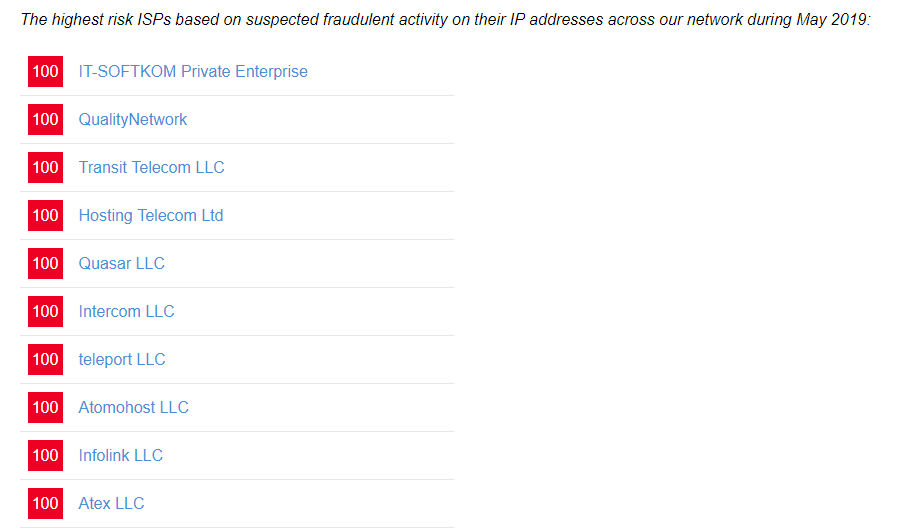Click the score badge next to teleport LLC

(45, 359)
